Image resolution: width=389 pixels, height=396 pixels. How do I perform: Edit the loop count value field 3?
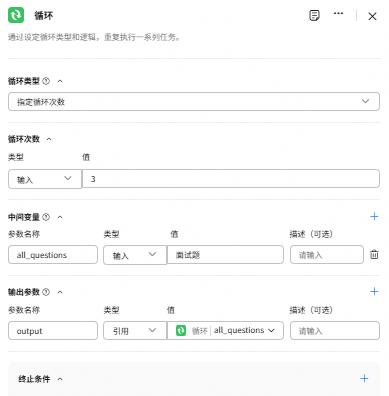point(231,179)
